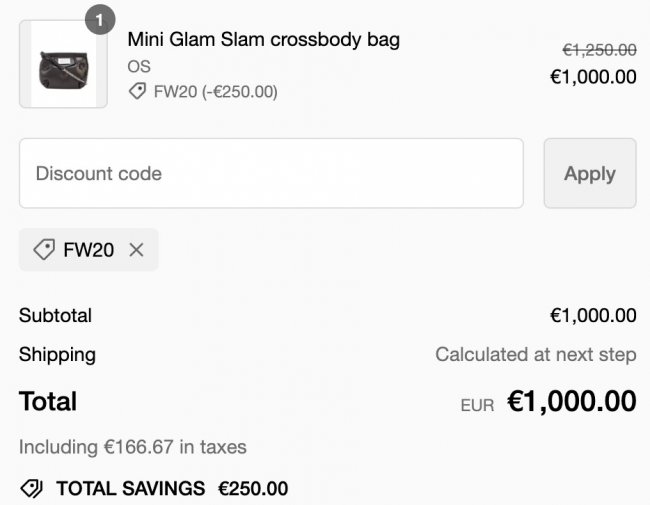Click the Subtotal amount €1,000.00

click(593, 316)
